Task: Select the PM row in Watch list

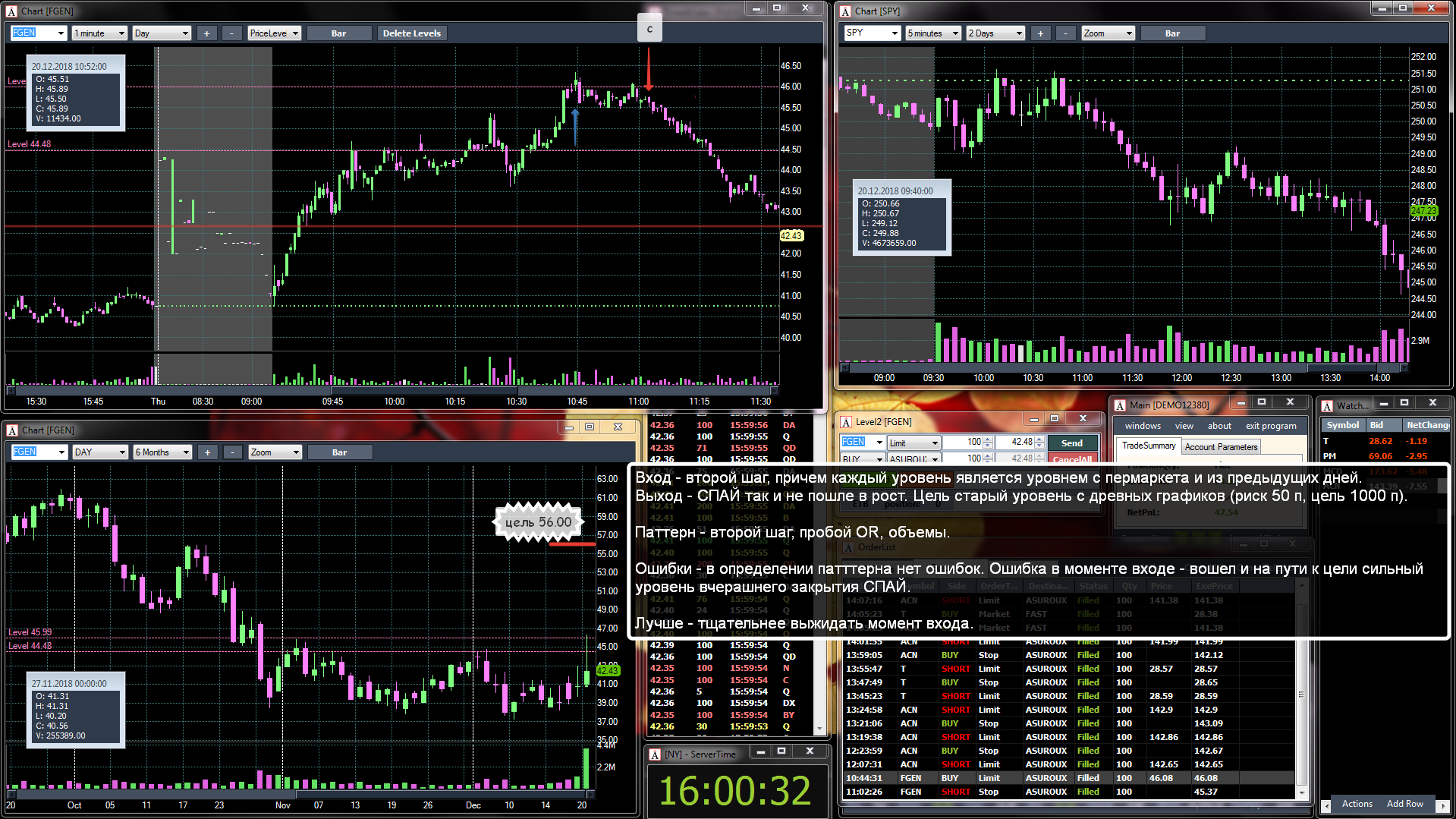Action: point(1385,456)
